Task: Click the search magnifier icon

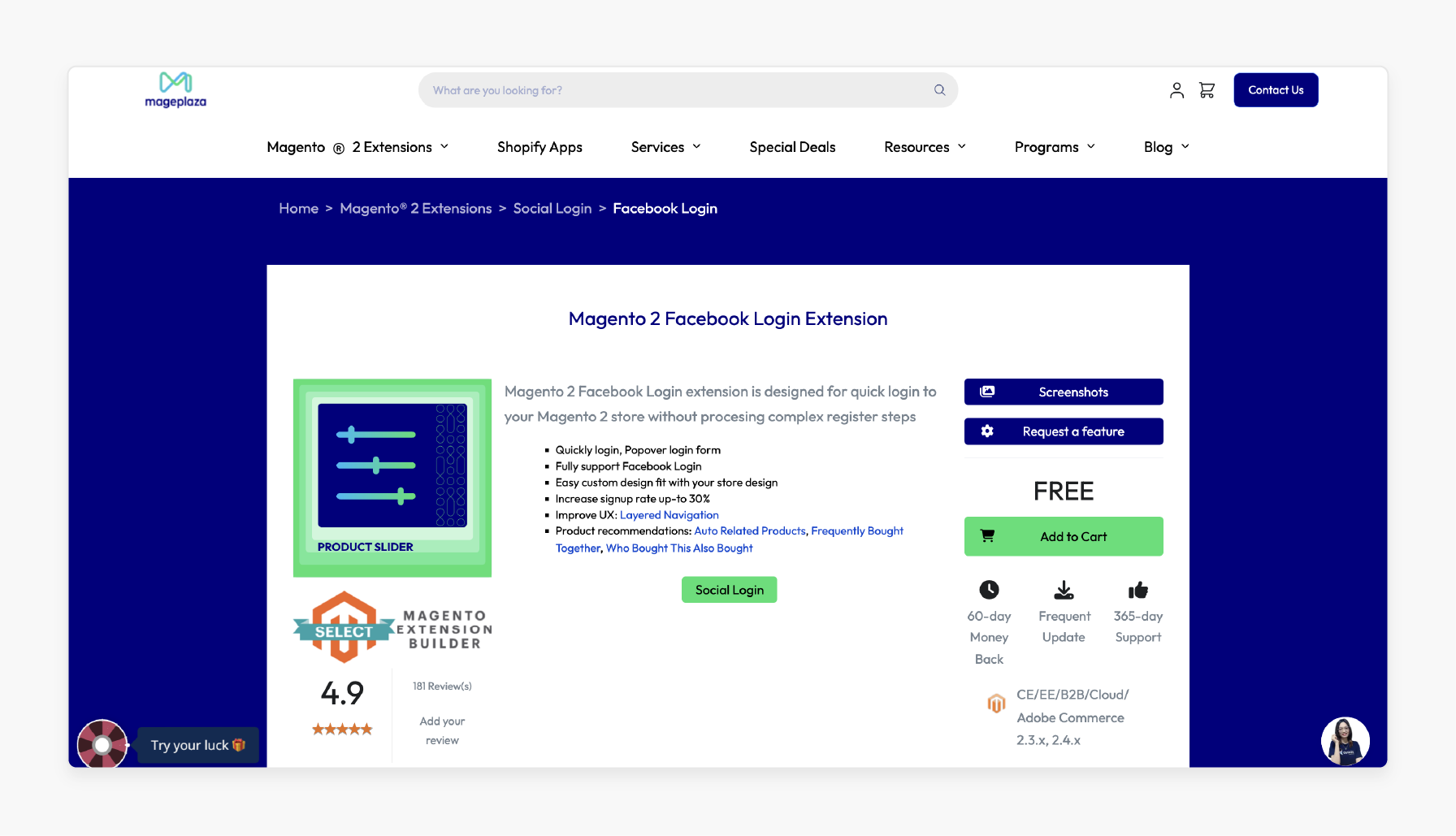Action: pos(939,90)
